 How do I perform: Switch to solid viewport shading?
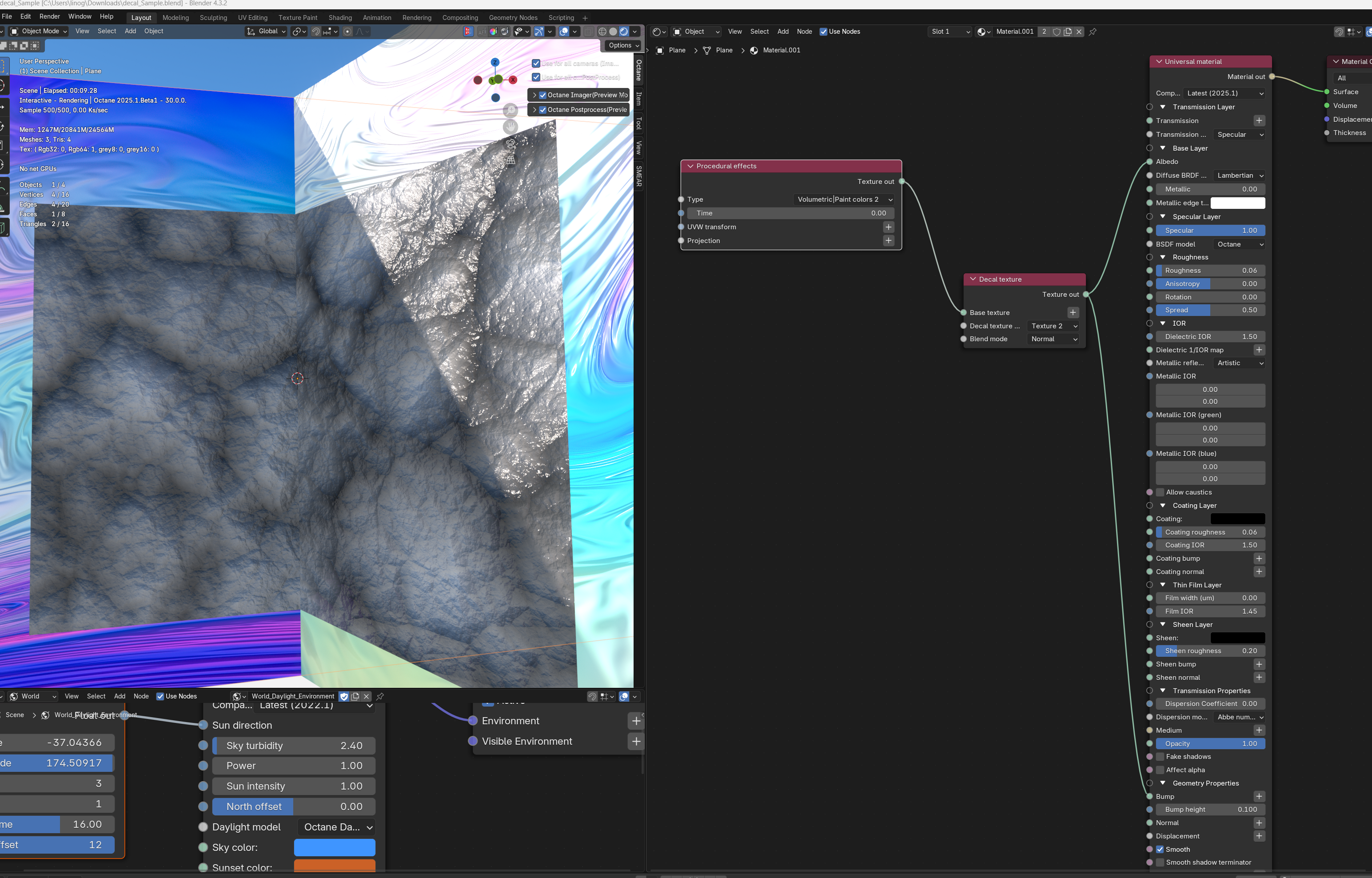[613, 32]
